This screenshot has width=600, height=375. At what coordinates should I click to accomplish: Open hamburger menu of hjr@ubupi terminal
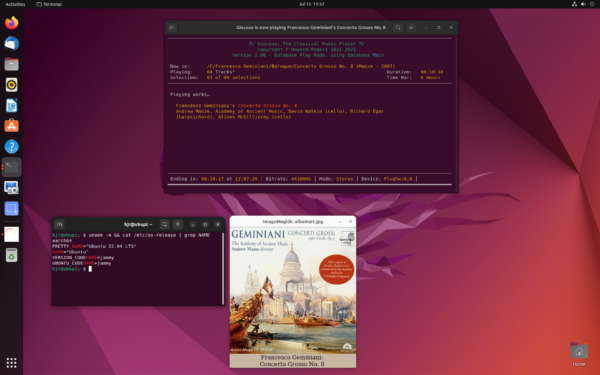pos(178,224)
